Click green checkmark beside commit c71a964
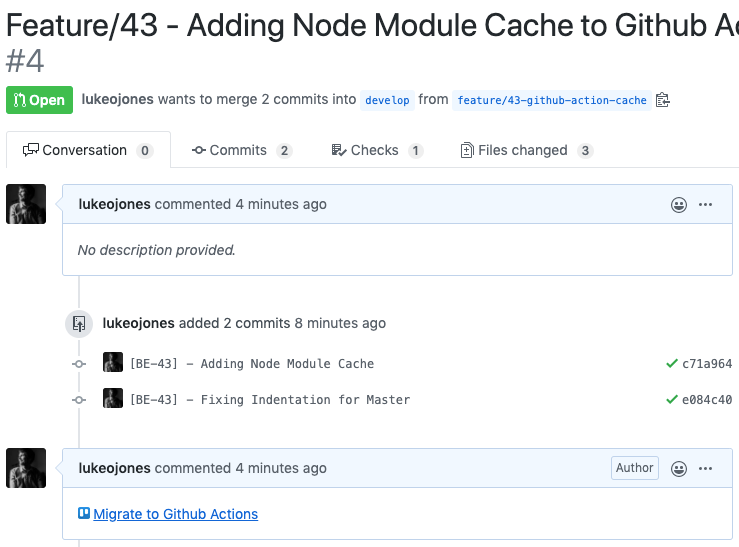 pos(672,364)
